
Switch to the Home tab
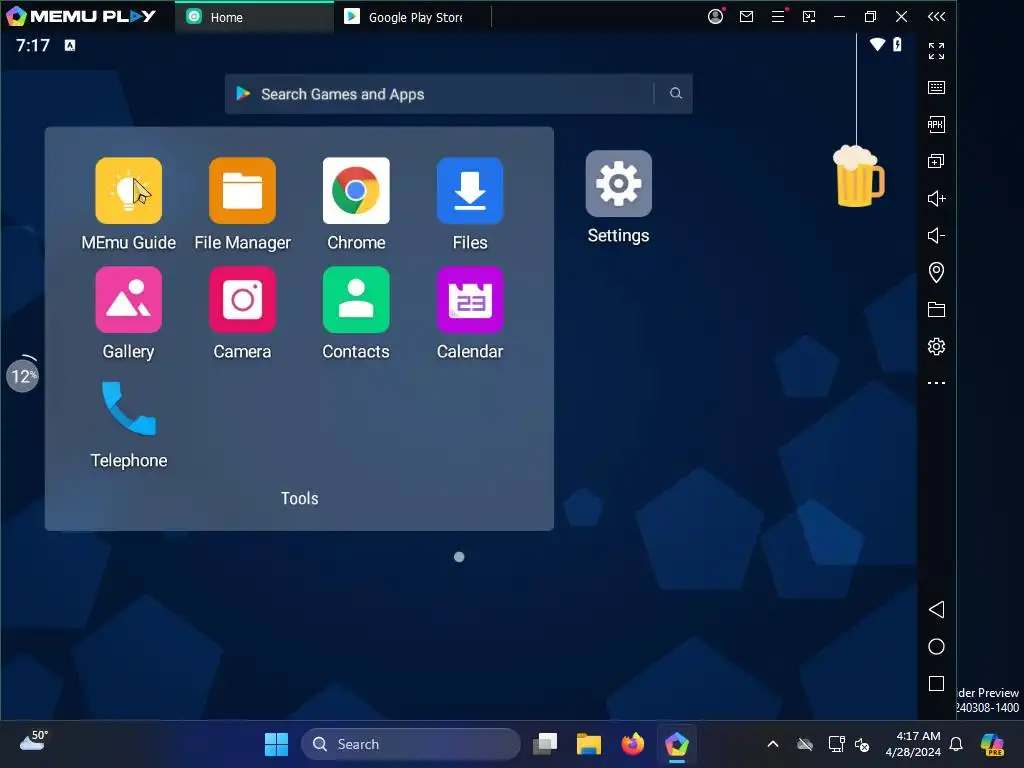[x=254, y=17]
